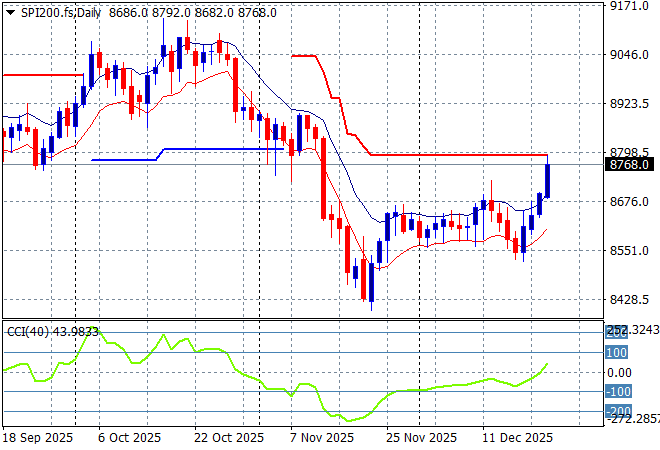Viewport: 660px width, 450px height.
Task: Select the blue horizontal support line segment
Action: 220,149
